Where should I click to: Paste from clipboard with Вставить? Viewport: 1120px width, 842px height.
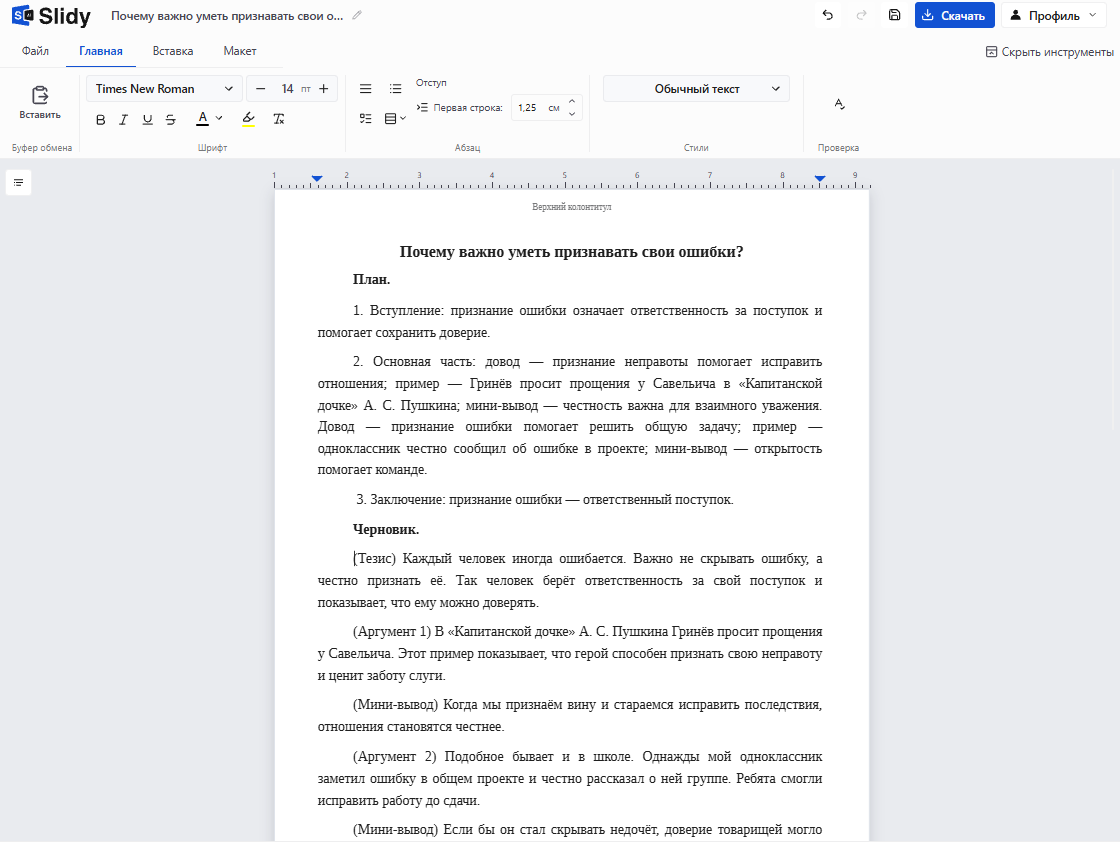pyautogui.click(x=40, y=103)
